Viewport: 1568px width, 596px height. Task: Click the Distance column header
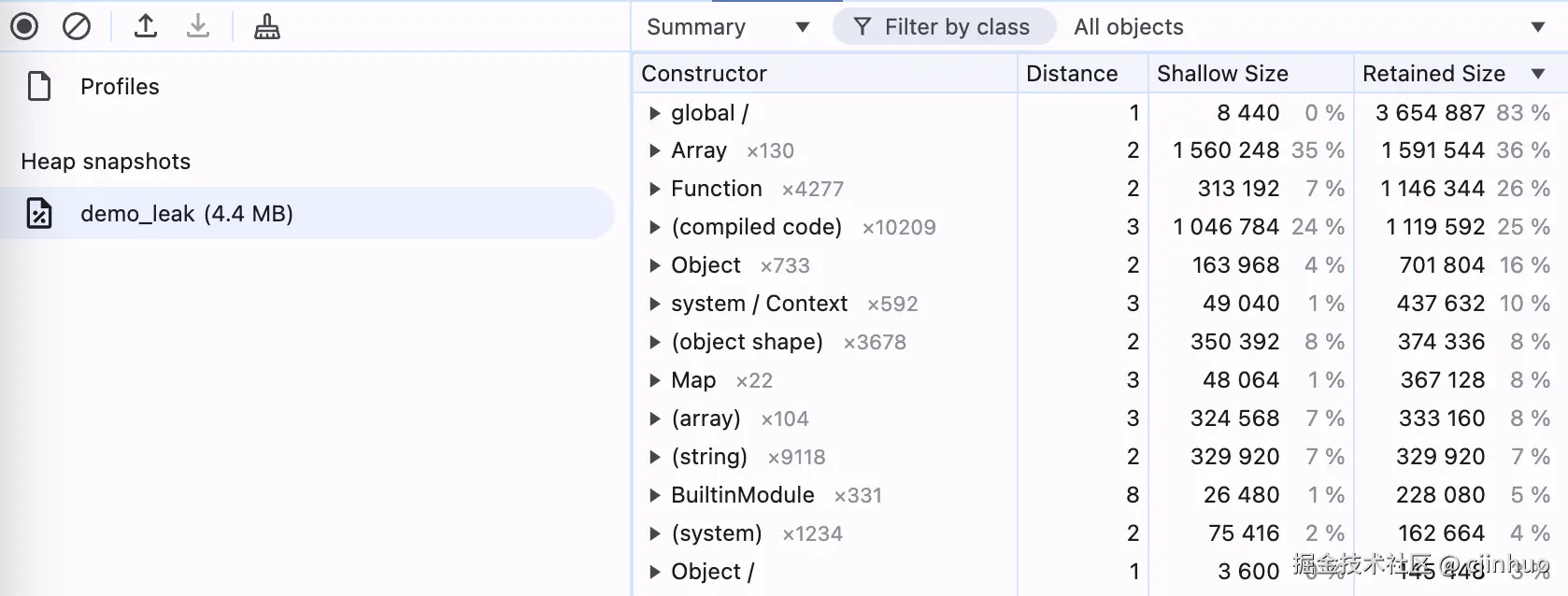[x=1072, y=73]
